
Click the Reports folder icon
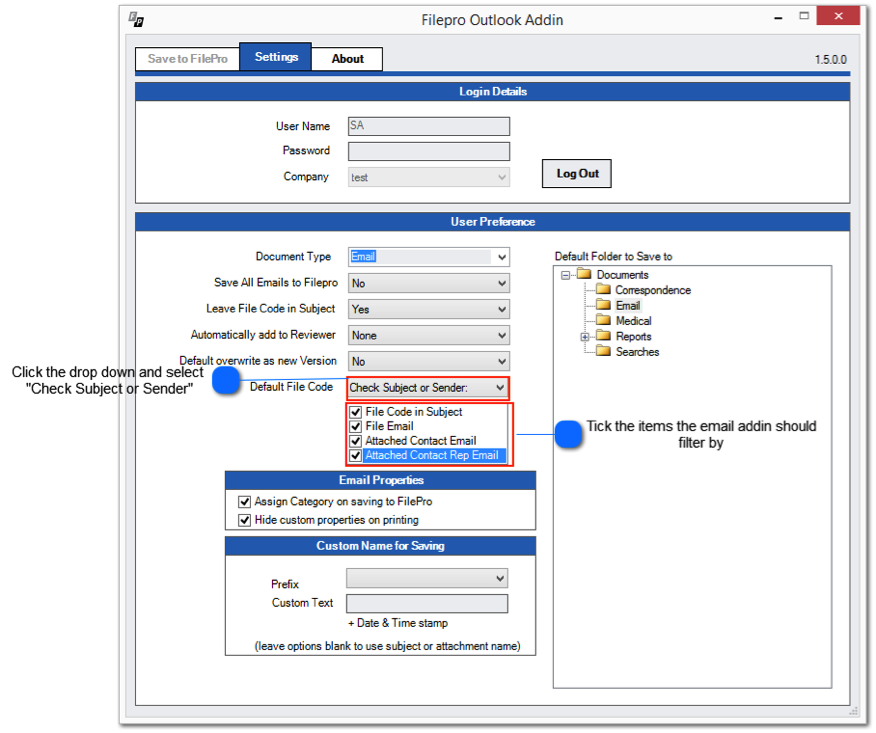(x=603, y=336)
